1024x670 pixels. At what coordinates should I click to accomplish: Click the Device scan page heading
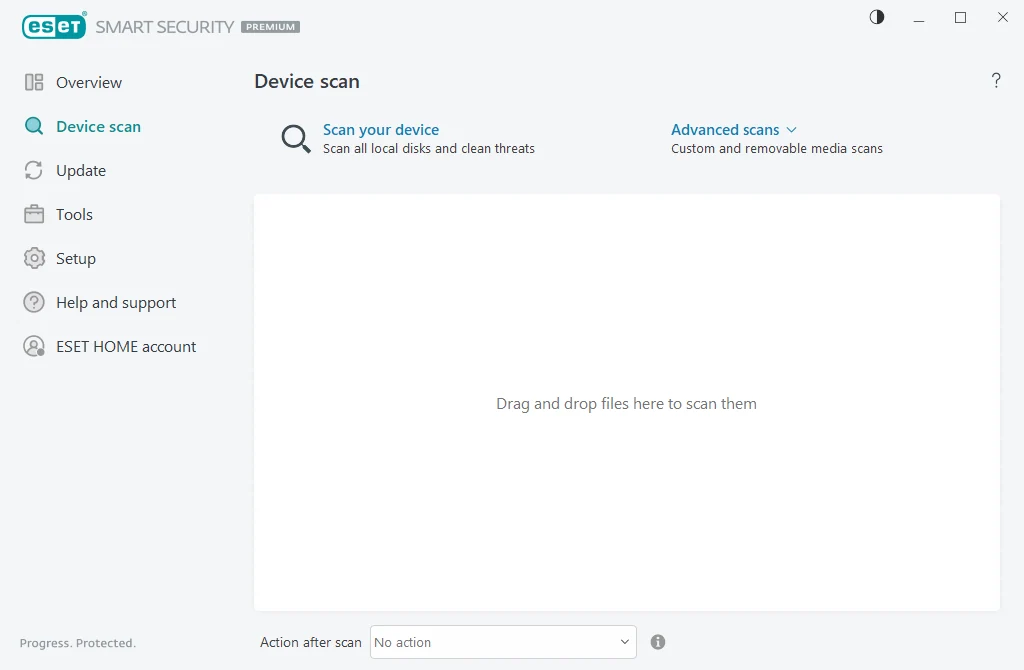[x=307, y=81]
